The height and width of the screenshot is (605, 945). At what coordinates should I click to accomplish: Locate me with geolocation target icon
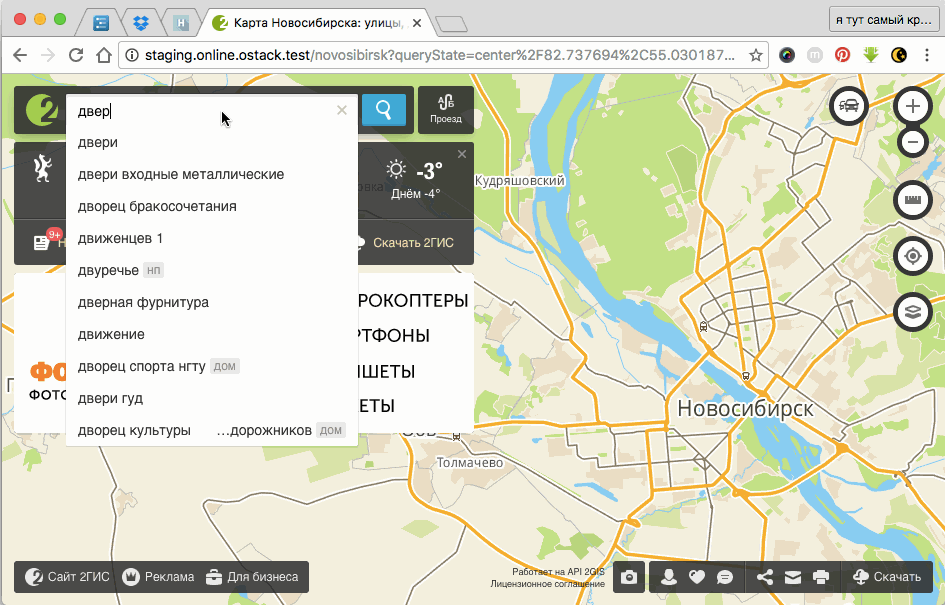(x=912, y=256)
